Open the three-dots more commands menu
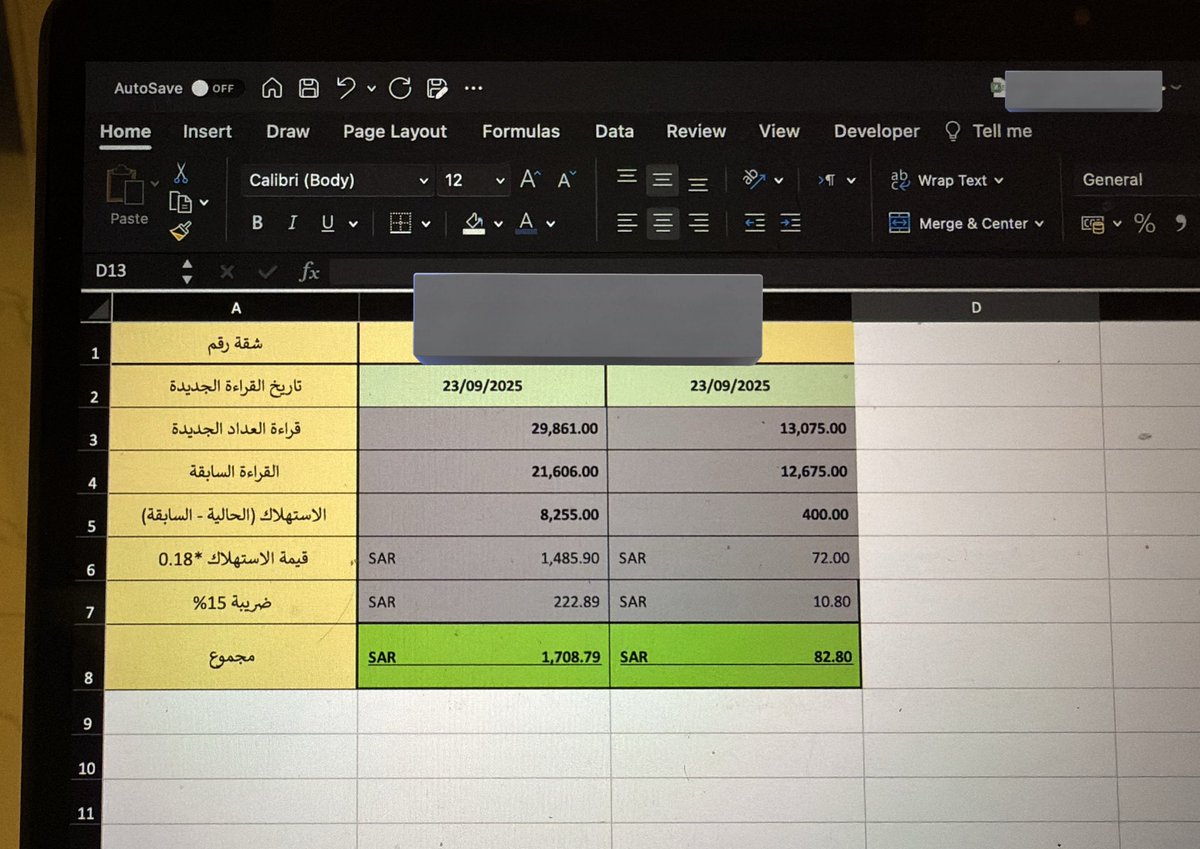Viewport: 1200px width, 849px height. point(474,89)
